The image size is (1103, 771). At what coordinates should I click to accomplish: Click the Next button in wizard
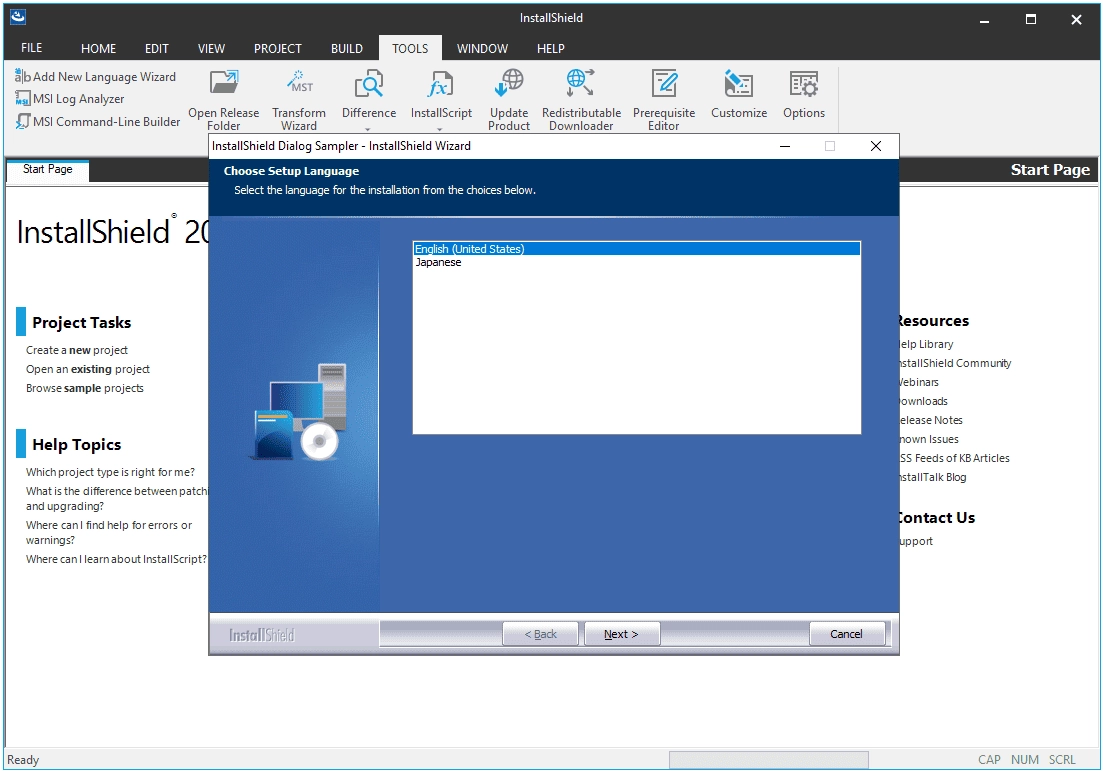point(622,634)
